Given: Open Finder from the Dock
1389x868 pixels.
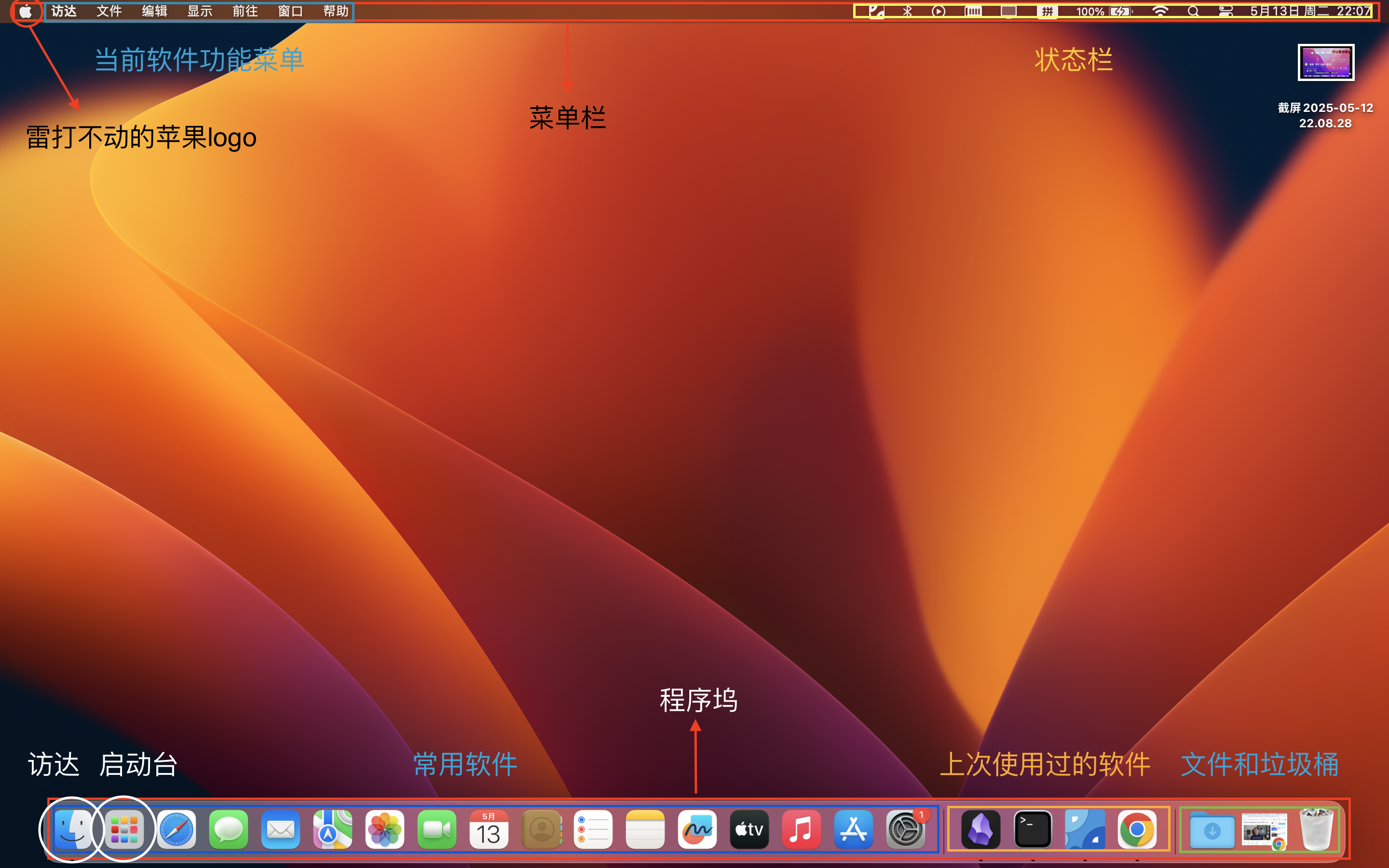Looking at the screenshot, I should pyautogui.click(x=72, y=829).
